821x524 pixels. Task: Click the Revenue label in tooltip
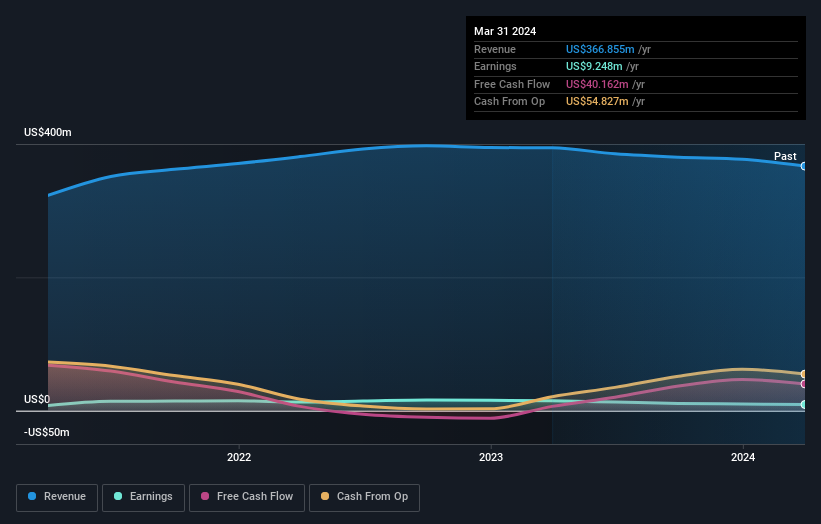tap(495, 49)
